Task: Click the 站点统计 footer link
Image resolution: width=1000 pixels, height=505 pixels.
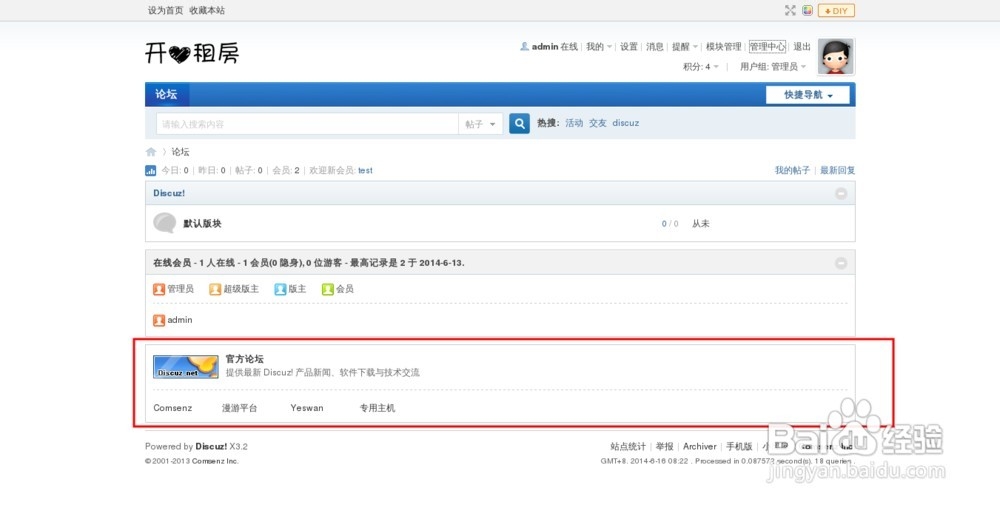Action: click(628, 446)
